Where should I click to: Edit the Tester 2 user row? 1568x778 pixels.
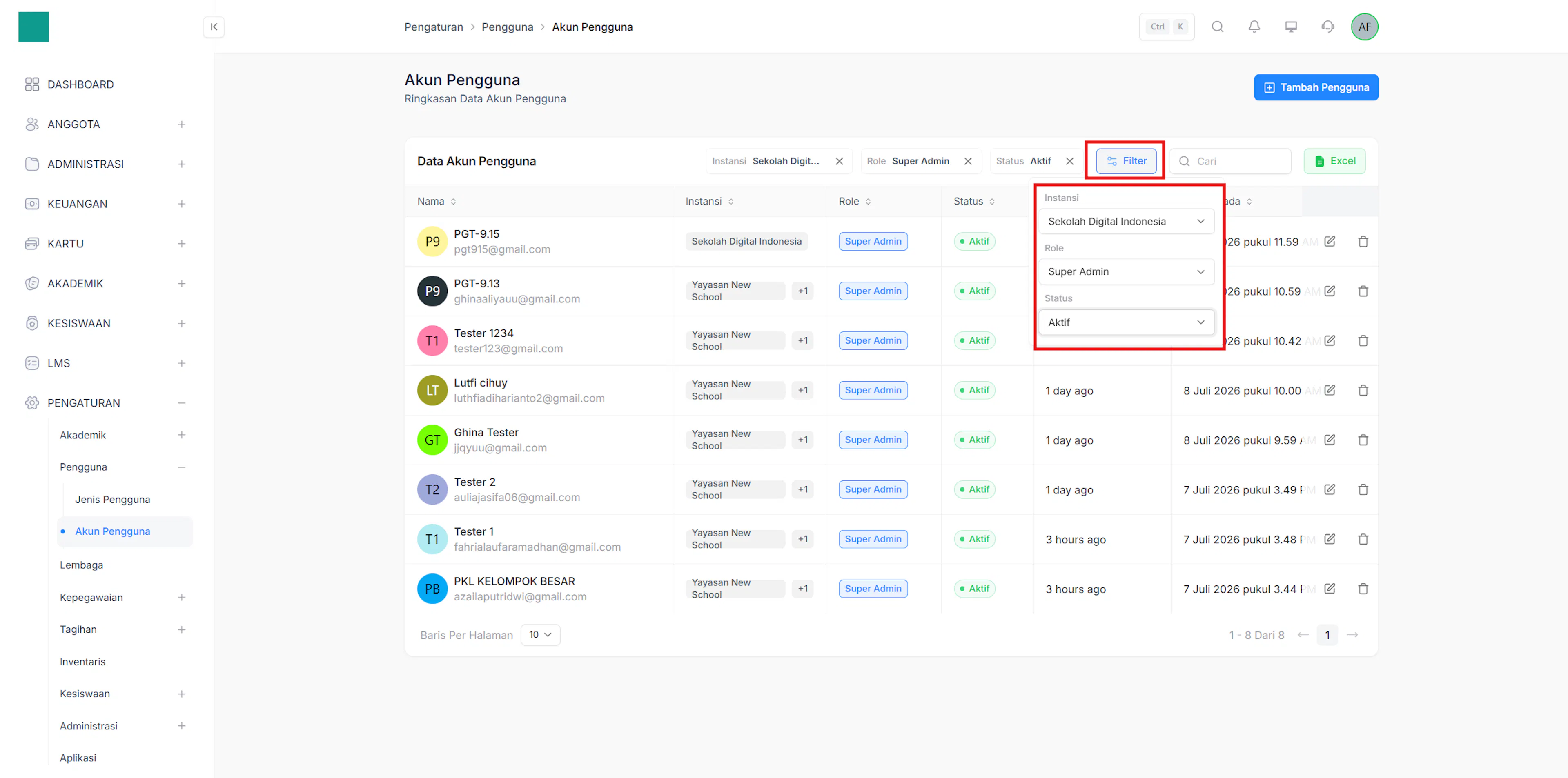pos(1330,489)
